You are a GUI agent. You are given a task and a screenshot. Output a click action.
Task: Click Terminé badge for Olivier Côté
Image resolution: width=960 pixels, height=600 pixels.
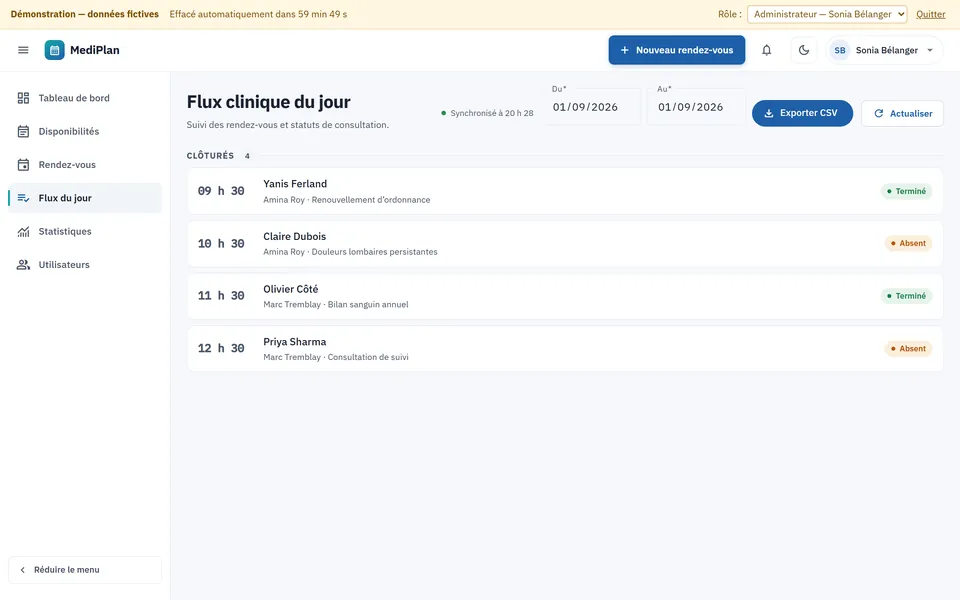(x=906, y=296)
